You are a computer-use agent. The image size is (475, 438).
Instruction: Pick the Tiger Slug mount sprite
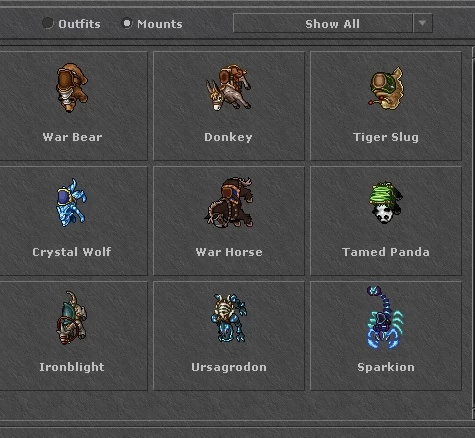386,88
